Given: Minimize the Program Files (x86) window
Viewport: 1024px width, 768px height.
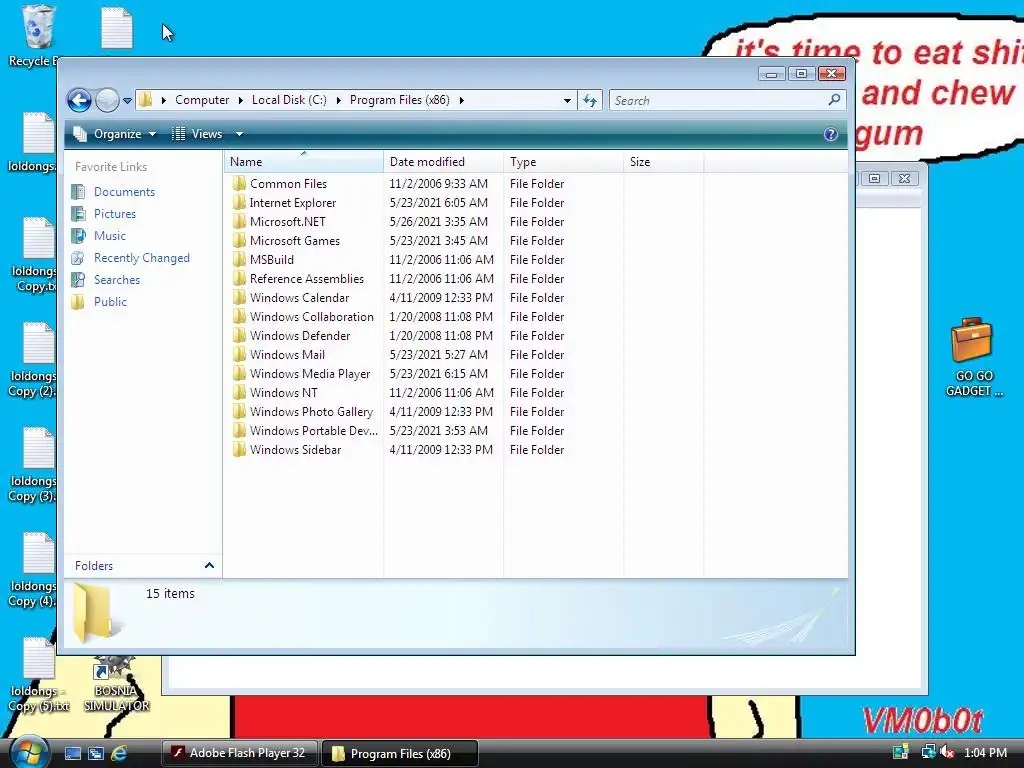Looking at the screenshot, I should point(771,74).
